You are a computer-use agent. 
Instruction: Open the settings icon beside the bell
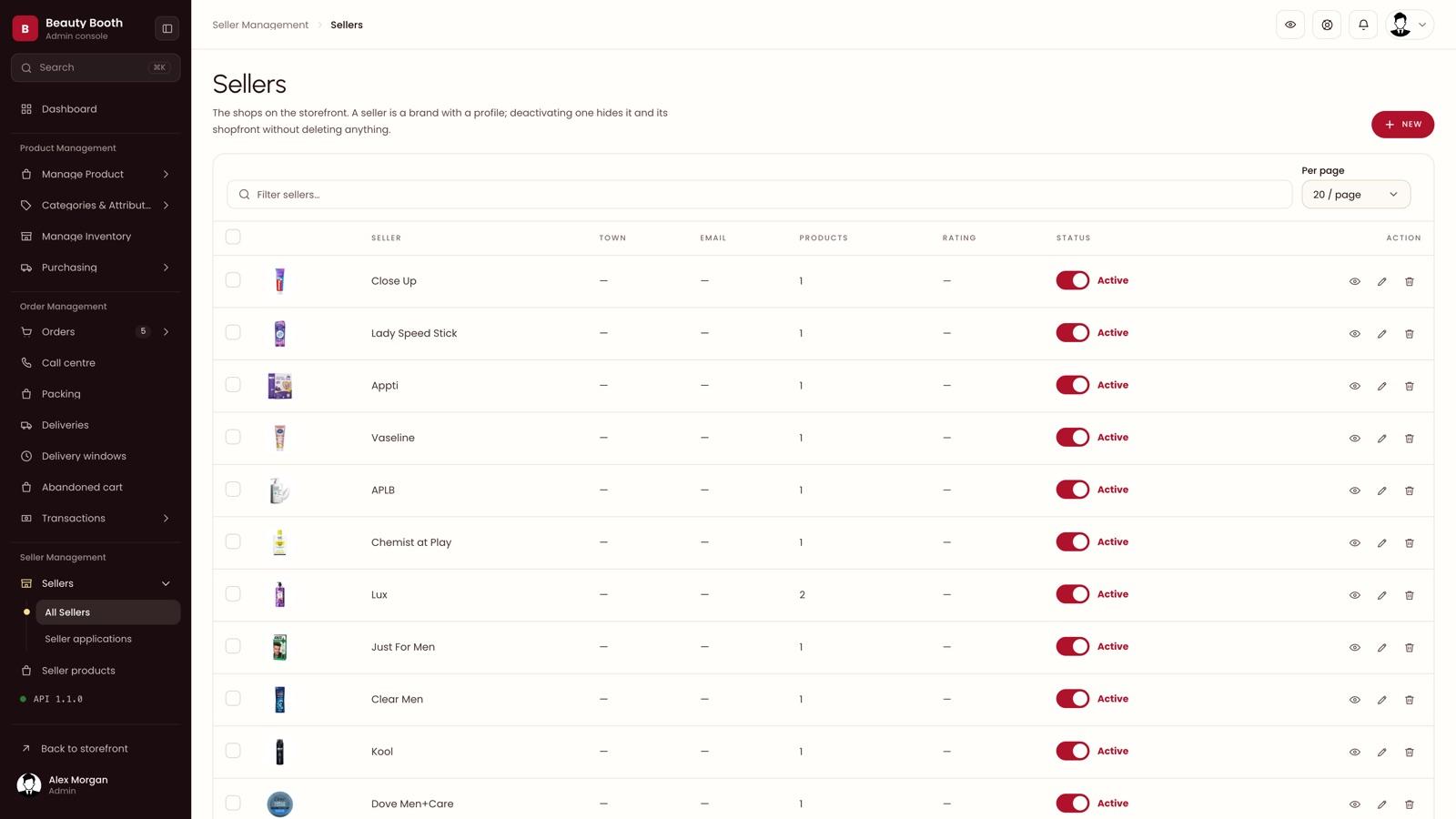pyautogui.click(x=1327, y=25)
